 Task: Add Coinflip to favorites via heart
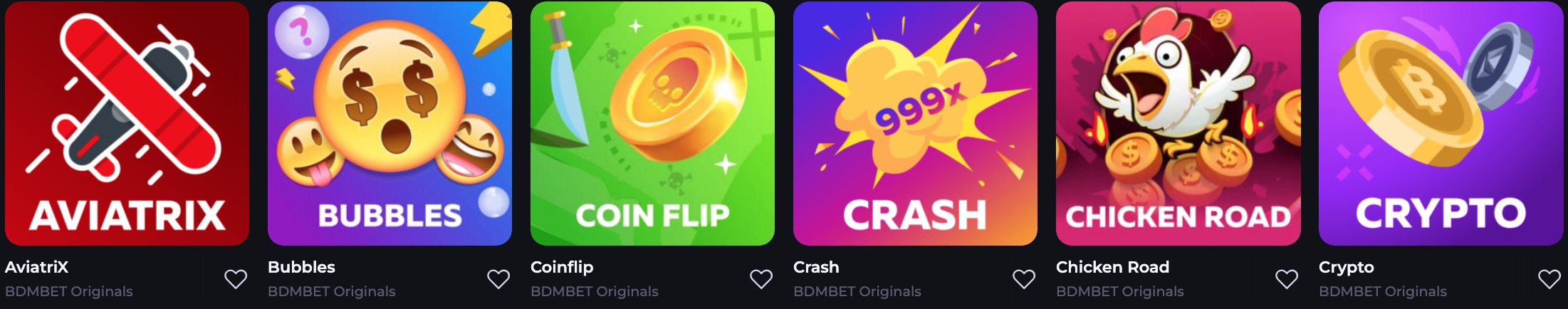pyautogui.click(x=761, y=279)
